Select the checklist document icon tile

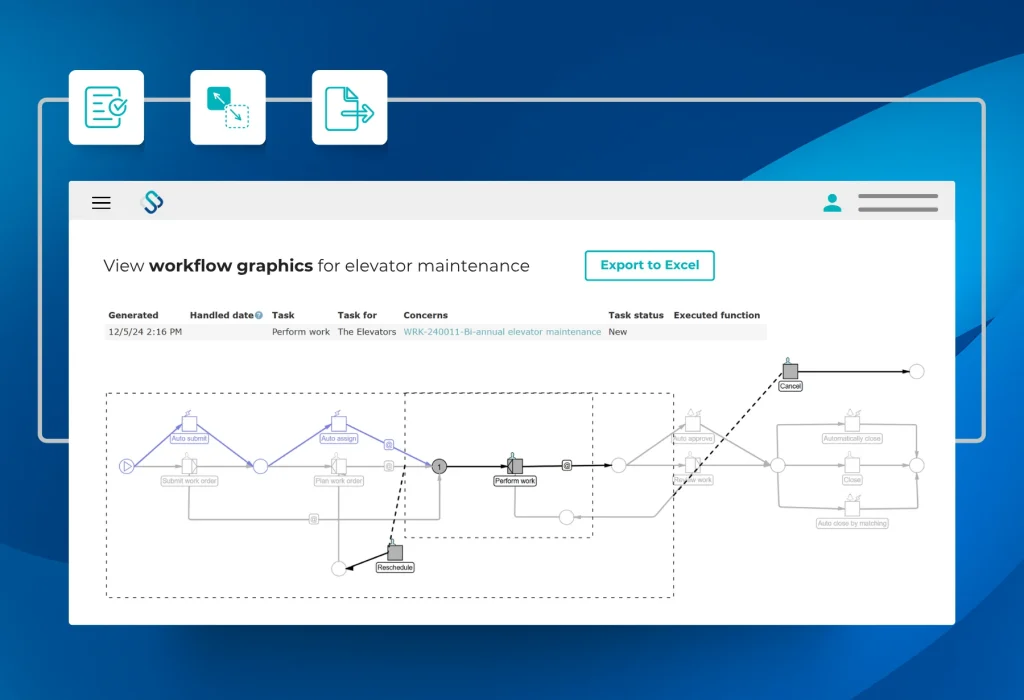click(x=106, y=107)
